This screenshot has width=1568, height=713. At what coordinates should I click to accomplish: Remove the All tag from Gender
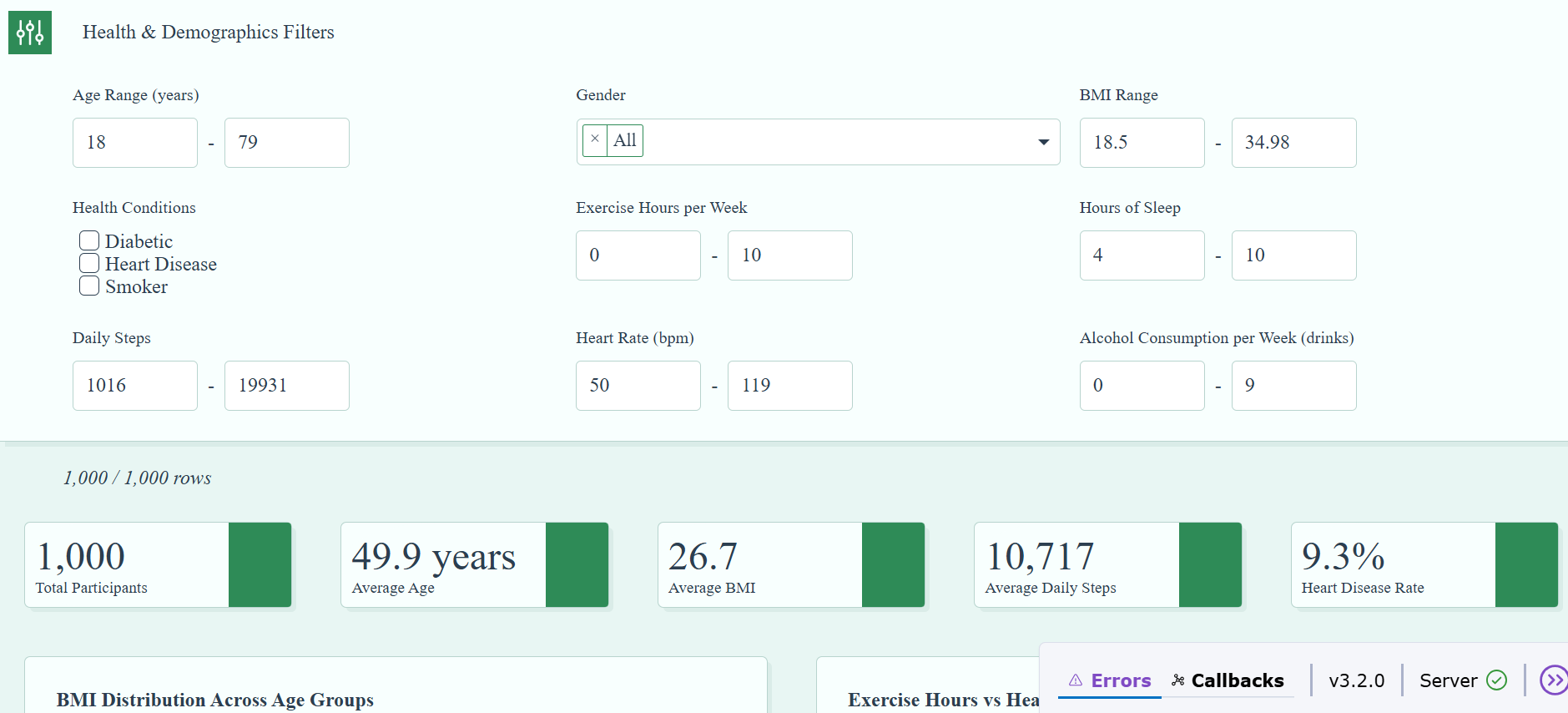pos(594,139)
